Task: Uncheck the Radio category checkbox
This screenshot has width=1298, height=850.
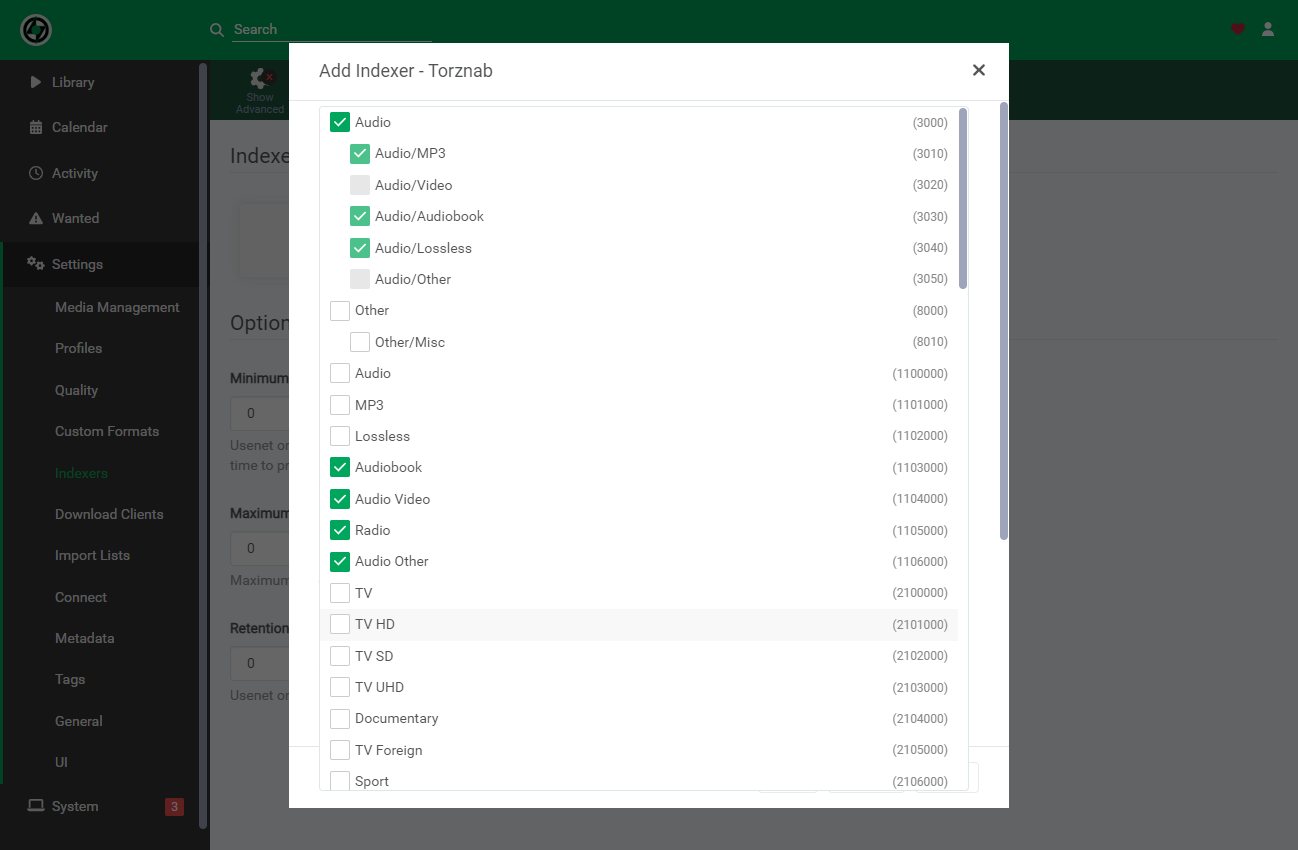Action: 340,530
